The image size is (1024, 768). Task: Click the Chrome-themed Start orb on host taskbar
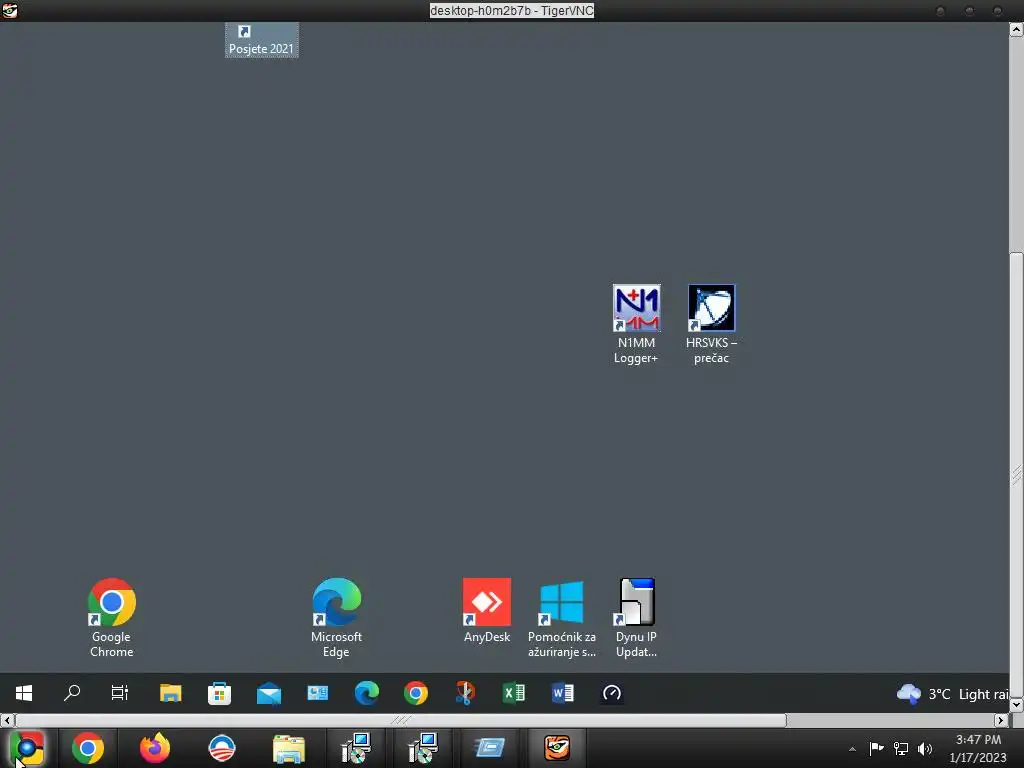pyautogui.click(x=27, y=748)
